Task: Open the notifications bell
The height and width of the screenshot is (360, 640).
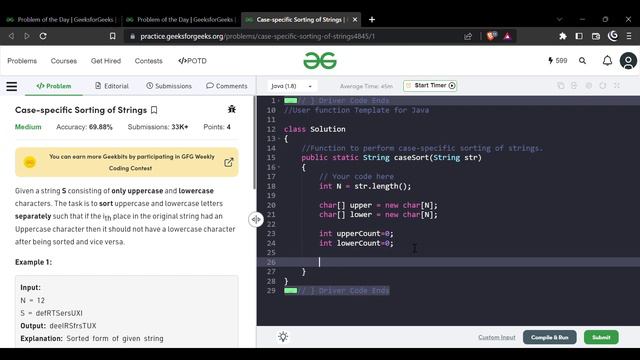Action: click(607, 61)
